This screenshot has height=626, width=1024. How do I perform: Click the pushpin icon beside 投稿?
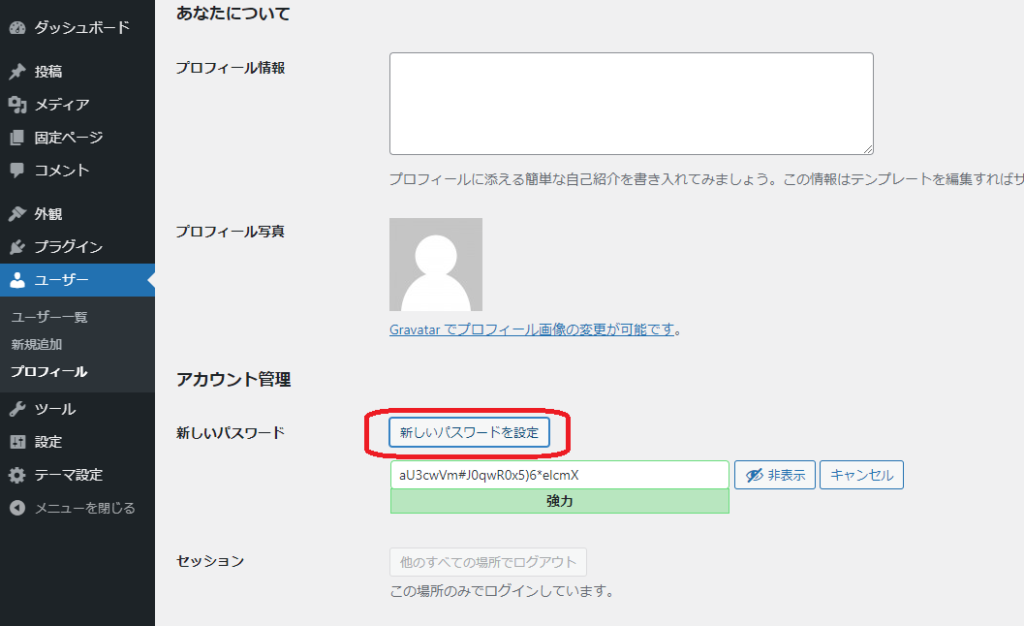click(17, 72)
